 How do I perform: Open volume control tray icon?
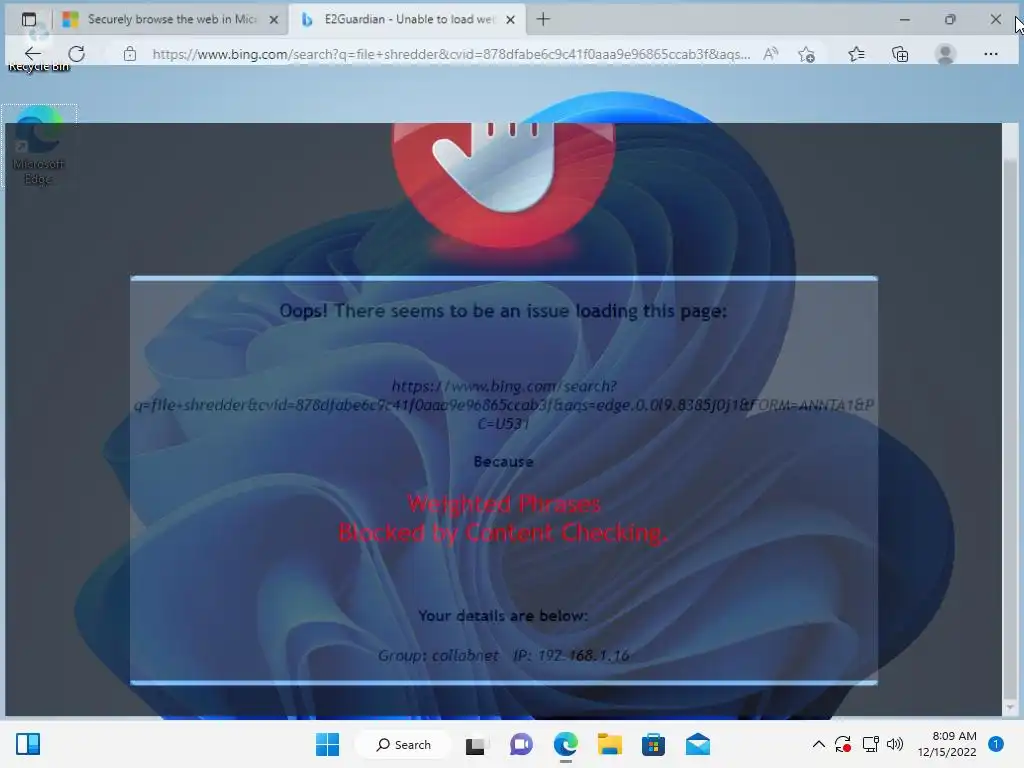pyautogui.click(x=895, y=744)
